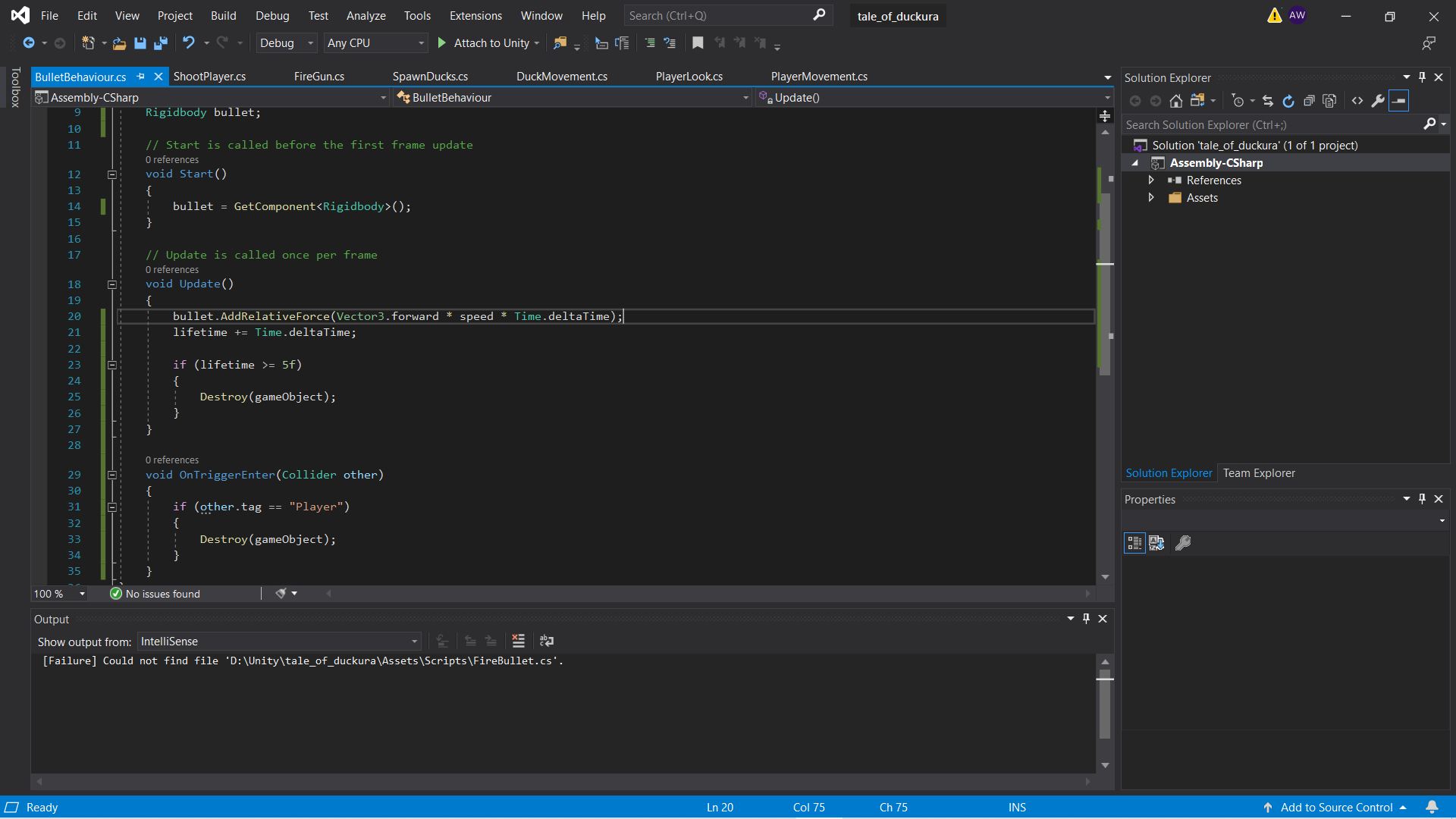Open the Any CPU platform dropdown
The width and height of the screenshot is (1456, 819).
coord(375,43)
